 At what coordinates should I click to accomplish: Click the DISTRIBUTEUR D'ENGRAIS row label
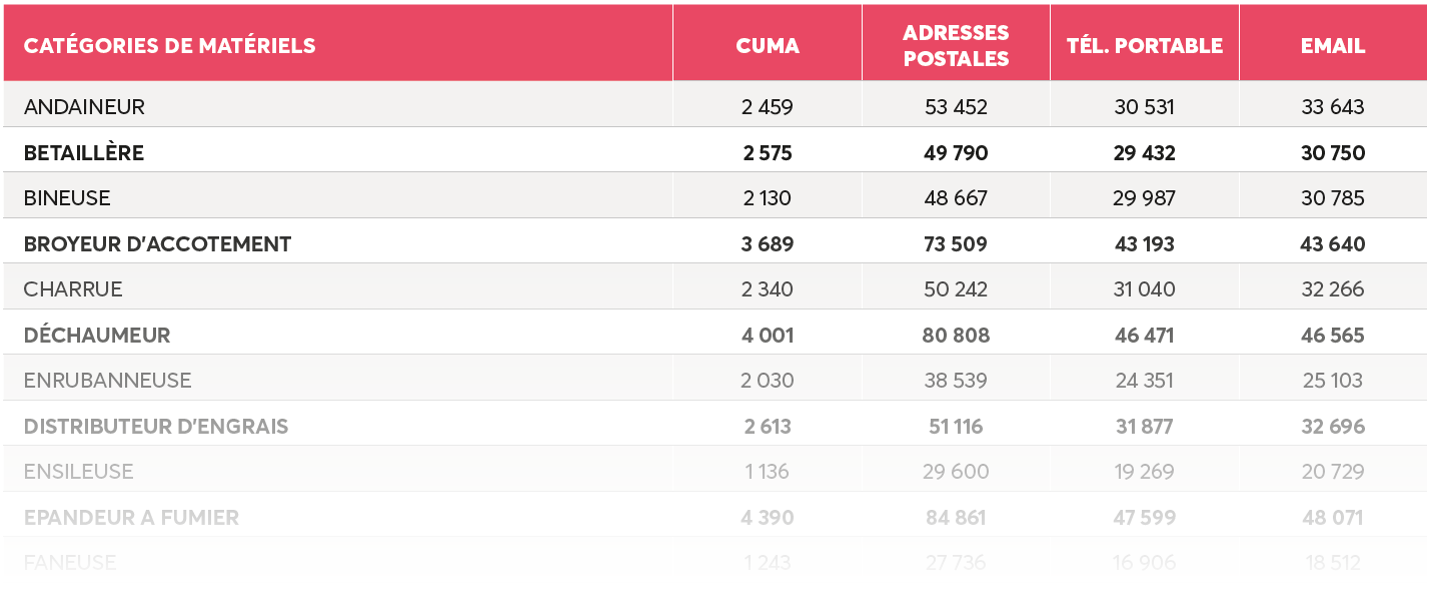(x=156, y=426)
